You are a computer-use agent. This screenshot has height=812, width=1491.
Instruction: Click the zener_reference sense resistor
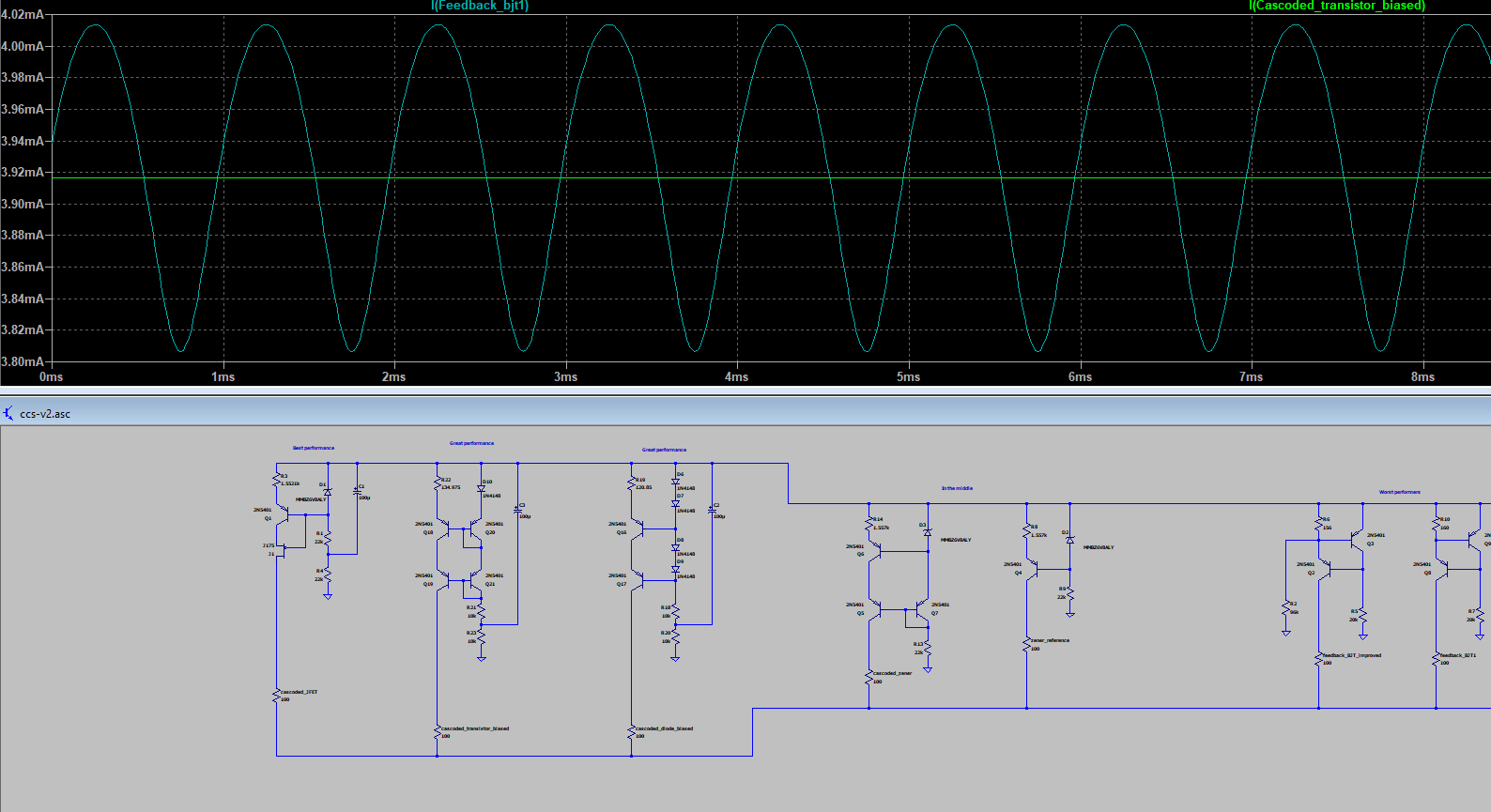[1026, 644]
